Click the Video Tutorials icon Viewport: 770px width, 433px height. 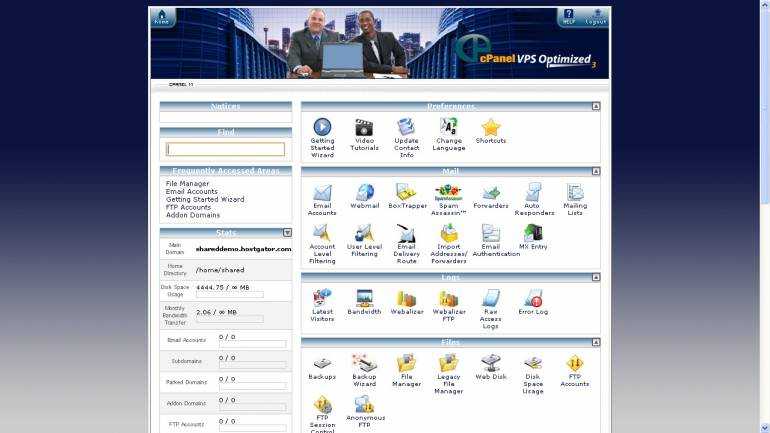[364, 128]
